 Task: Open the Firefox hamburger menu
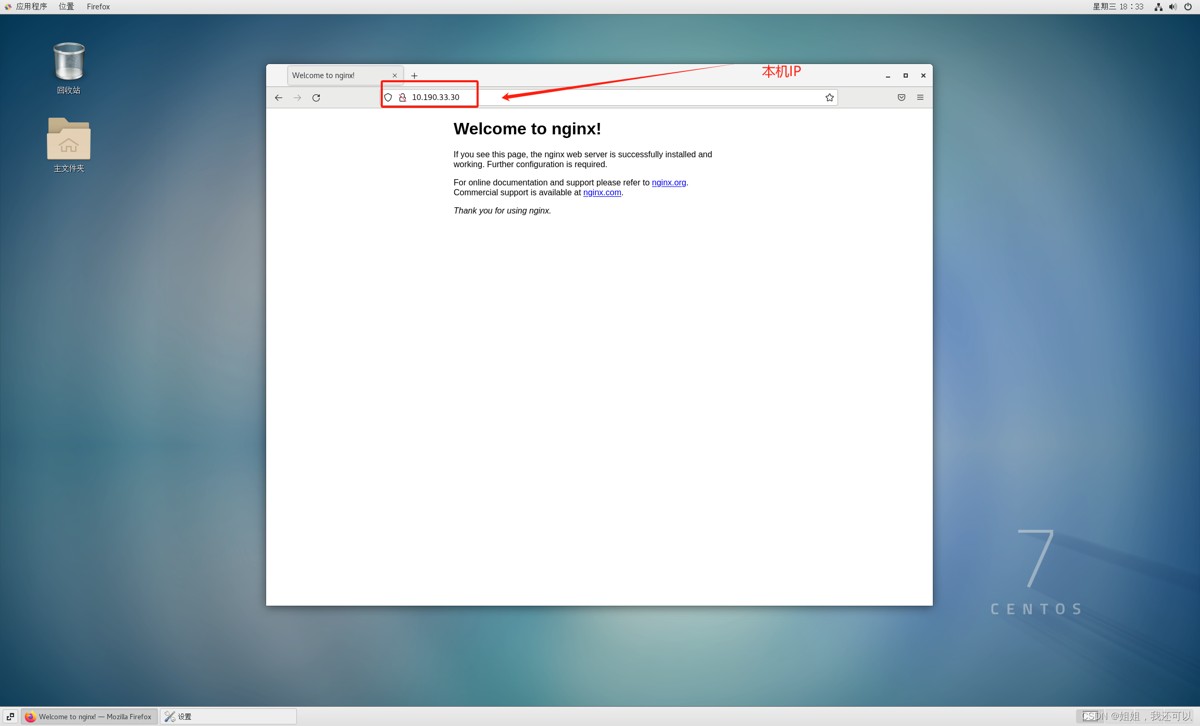(920, 98)
